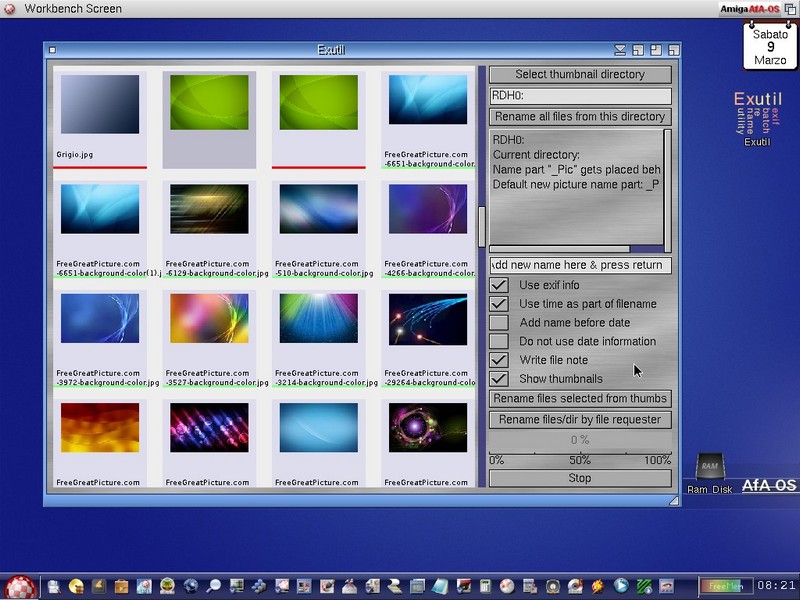Screen dimensions: 800x600
Task: Click the 'Add new name here' input field
Action: point(580,266)
